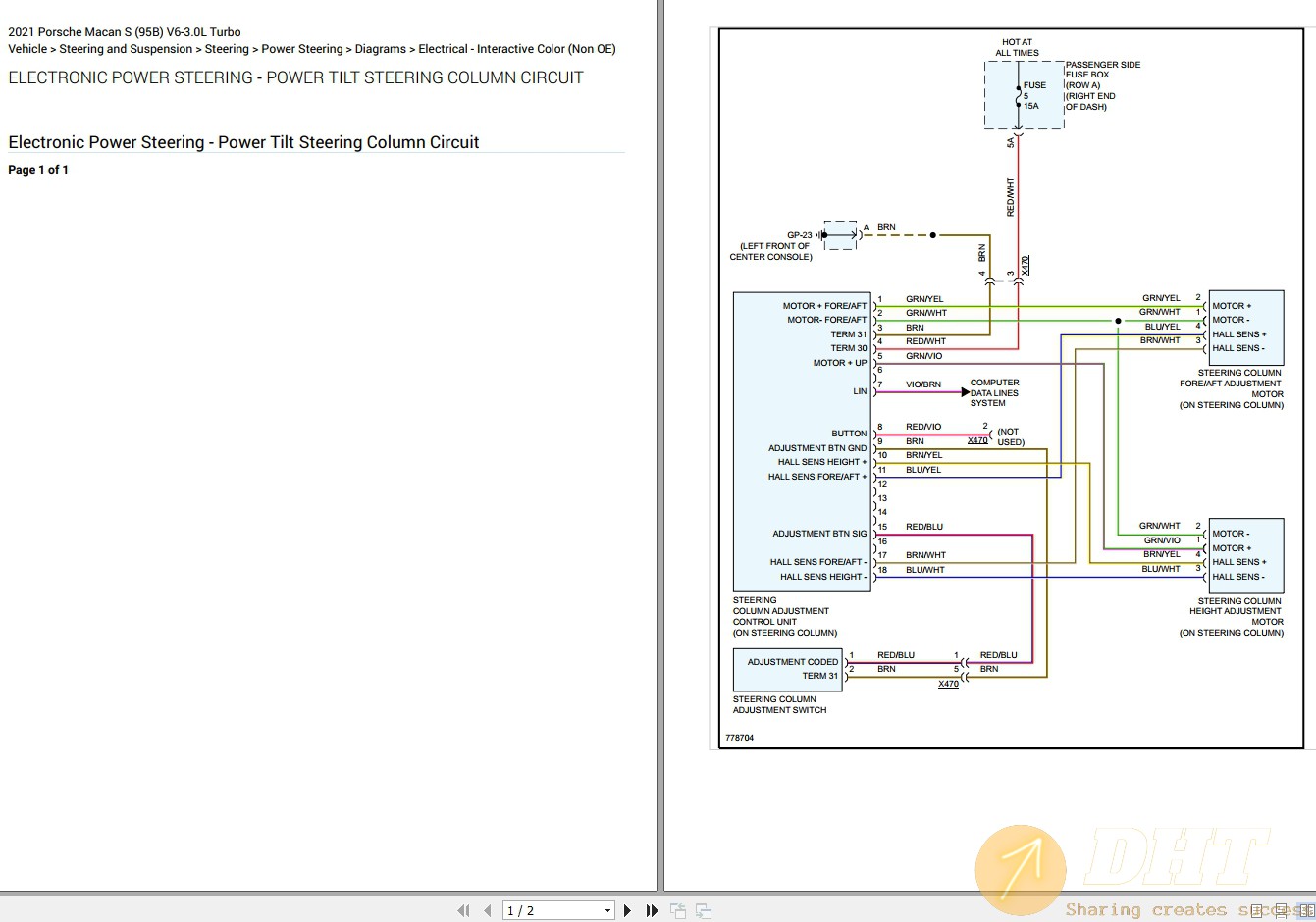1316x922 pixels.
Task: Click the RED/VIO wire label
Action: (x=922, y=427)
